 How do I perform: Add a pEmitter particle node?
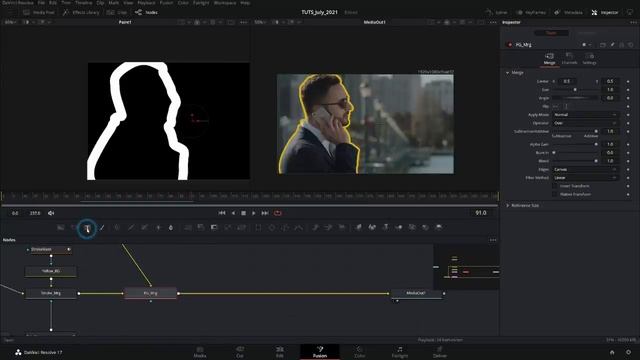pyautogui.click(x=316, y=227)
